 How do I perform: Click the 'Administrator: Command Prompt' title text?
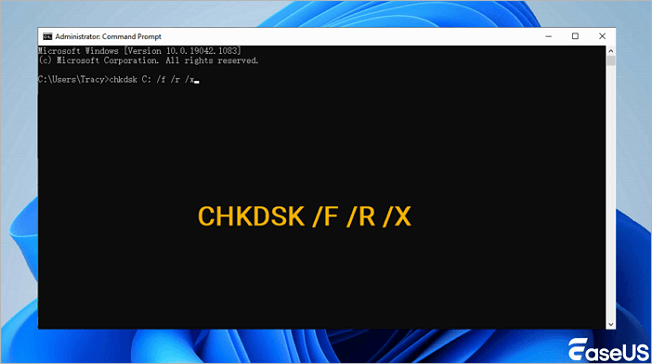tap(108, 37)
